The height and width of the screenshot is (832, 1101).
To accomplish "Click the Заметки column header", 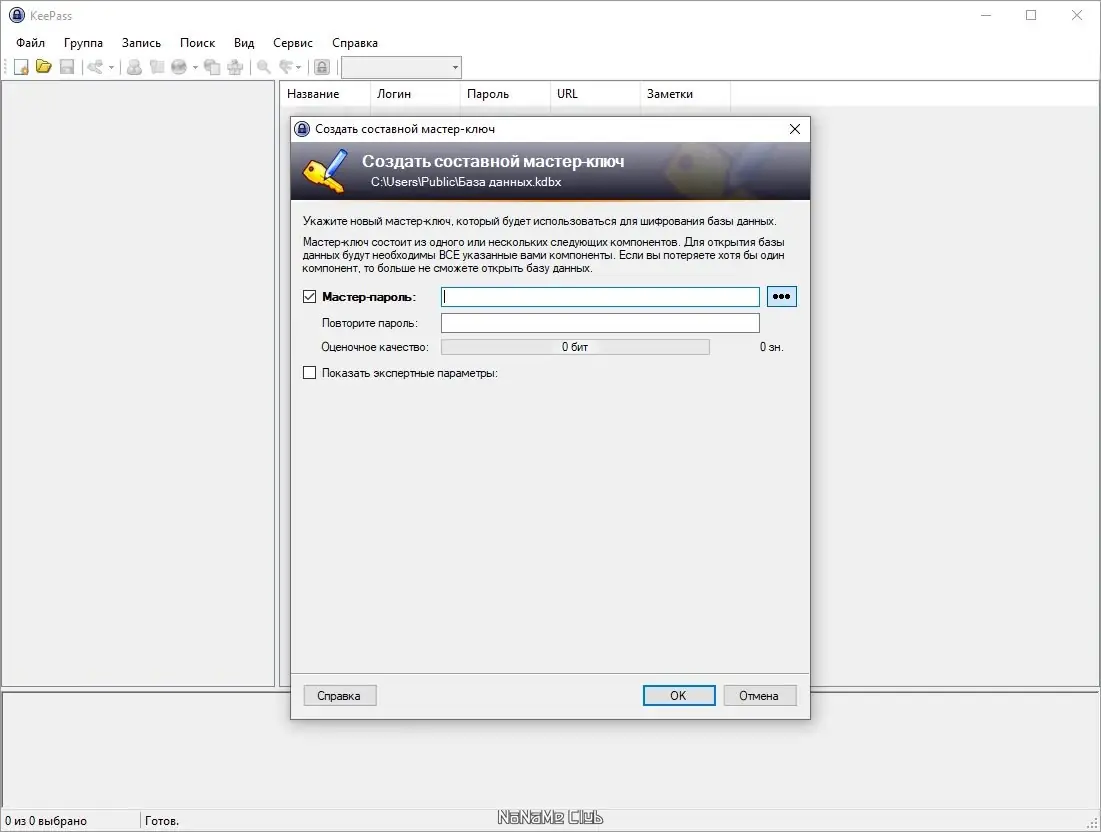I will (x=685, y=94).
